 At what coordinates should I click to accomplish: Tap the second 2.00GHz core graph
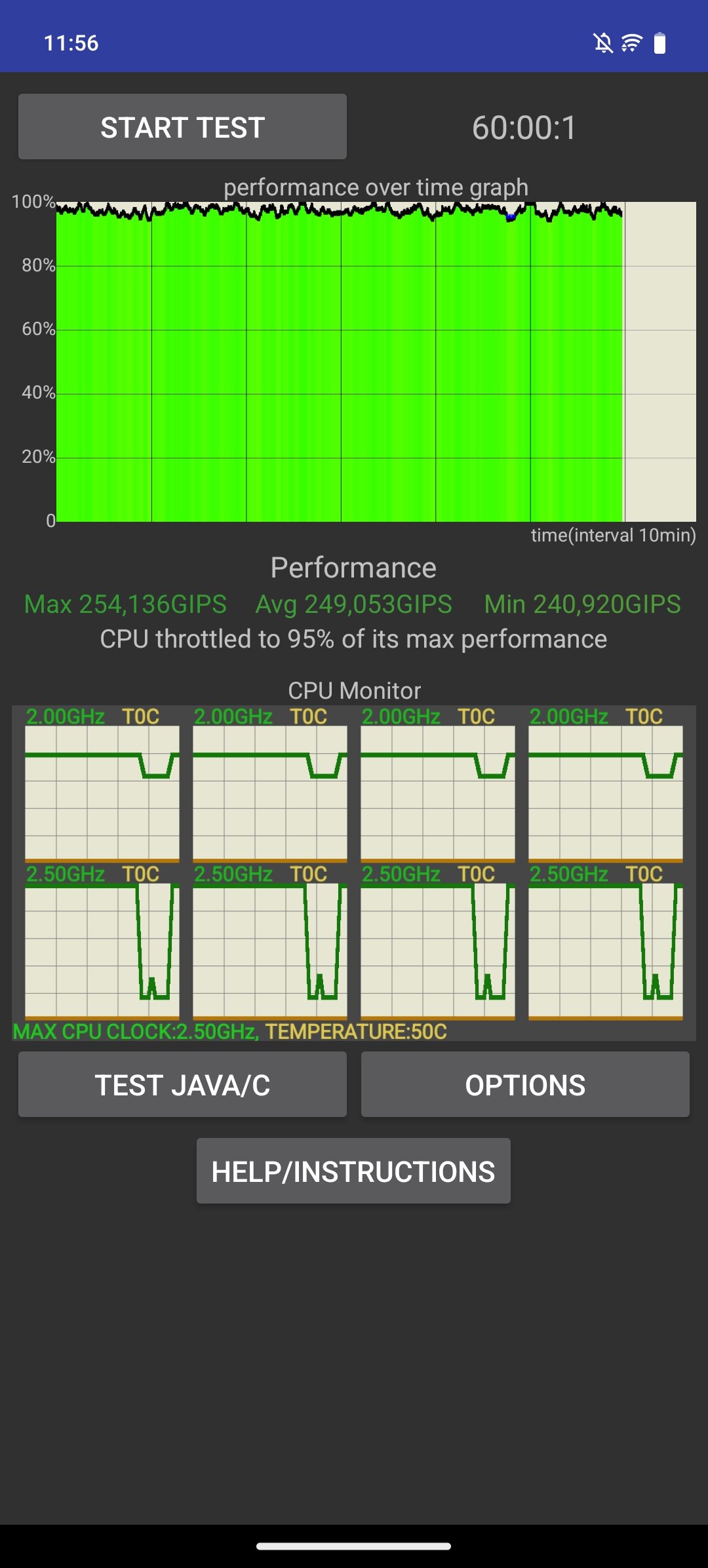[x=270, y=793]
